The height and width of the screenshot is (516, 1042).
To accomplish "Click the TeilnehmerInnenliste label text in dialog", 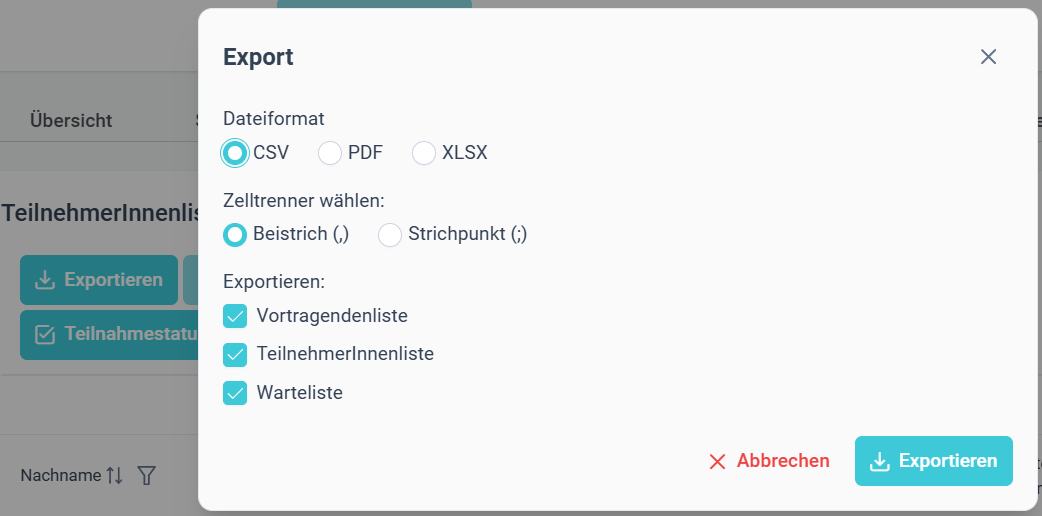I will tap(345, 354).
